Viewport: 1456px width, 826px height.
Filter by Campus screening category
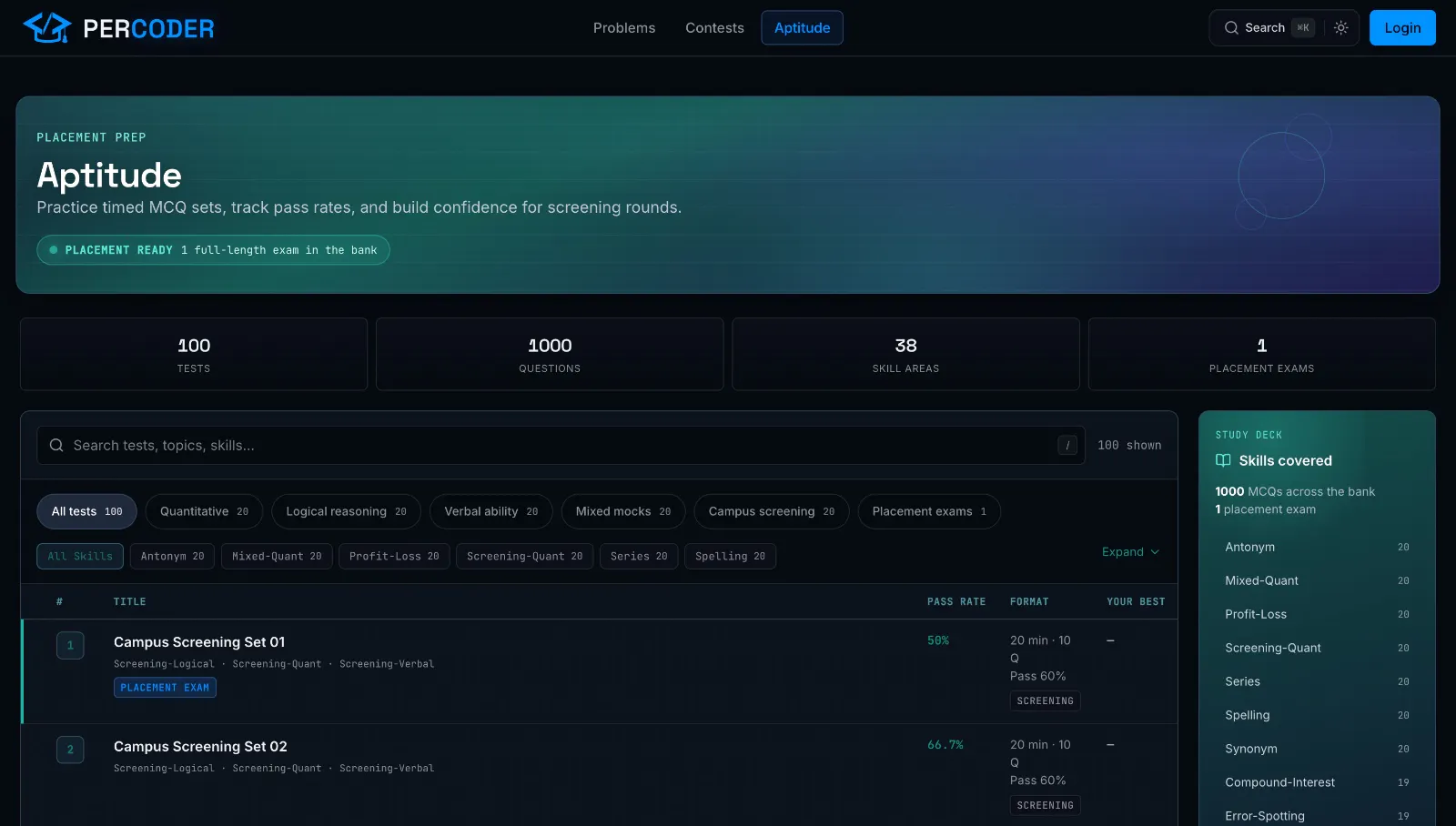[x=772, y=512]
